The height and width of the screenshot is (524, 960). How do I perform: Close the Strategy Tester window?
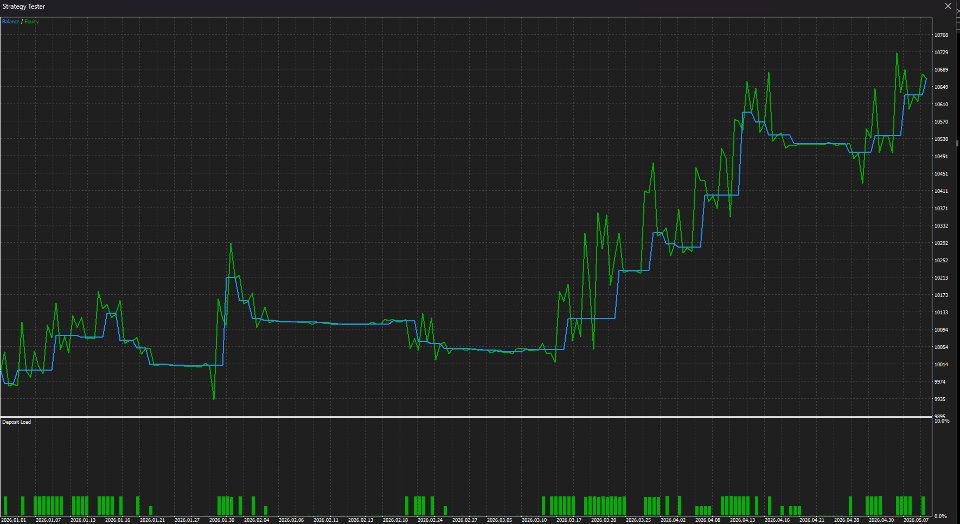point(949,6)
